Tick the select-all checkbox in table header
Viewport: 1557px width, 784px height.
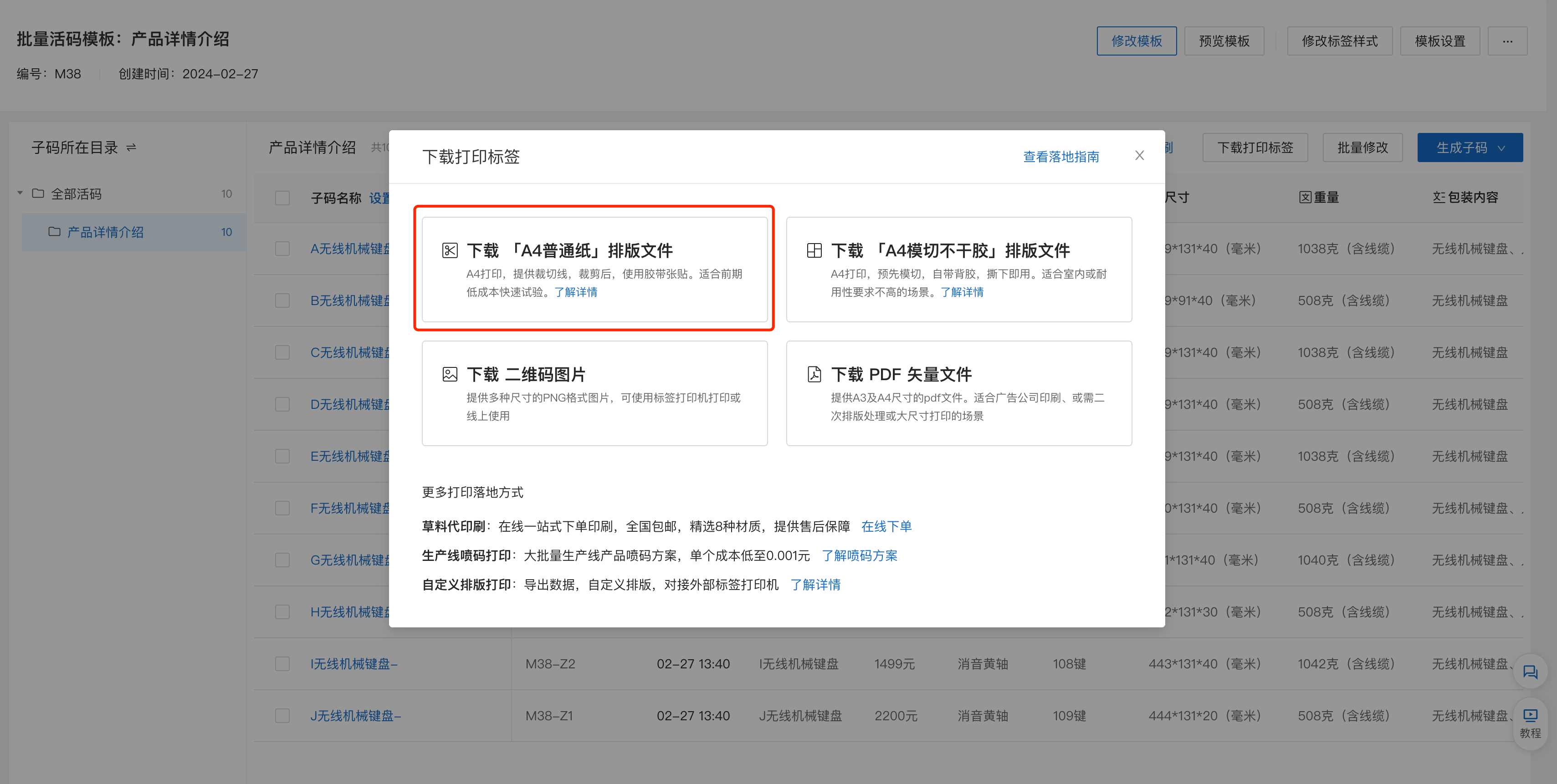[282, 198]
